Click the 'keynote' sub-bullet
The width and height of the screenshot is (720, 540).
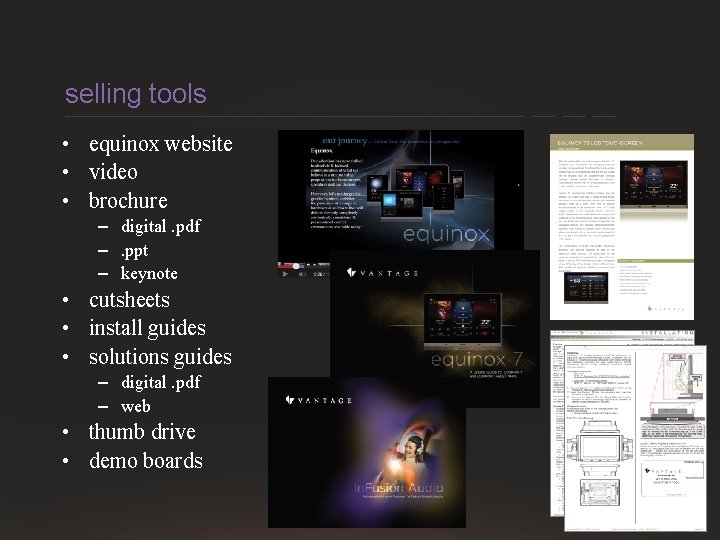tap(149, 274)
